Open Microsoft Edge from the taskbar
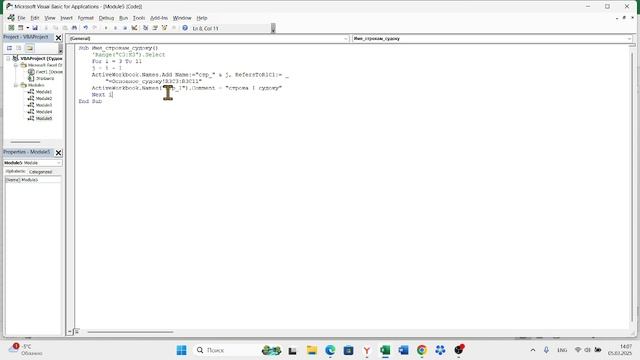 pyautogui.click(x=330, y=350)
